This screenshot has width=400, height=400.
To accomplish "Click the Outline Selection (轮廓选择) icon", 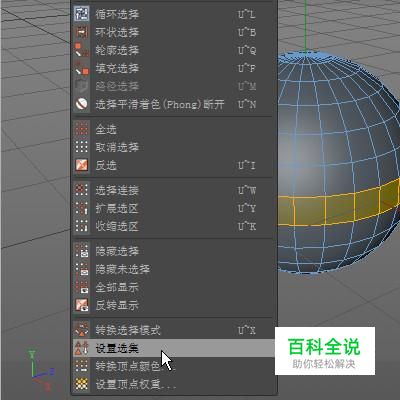I will (82, 50).
